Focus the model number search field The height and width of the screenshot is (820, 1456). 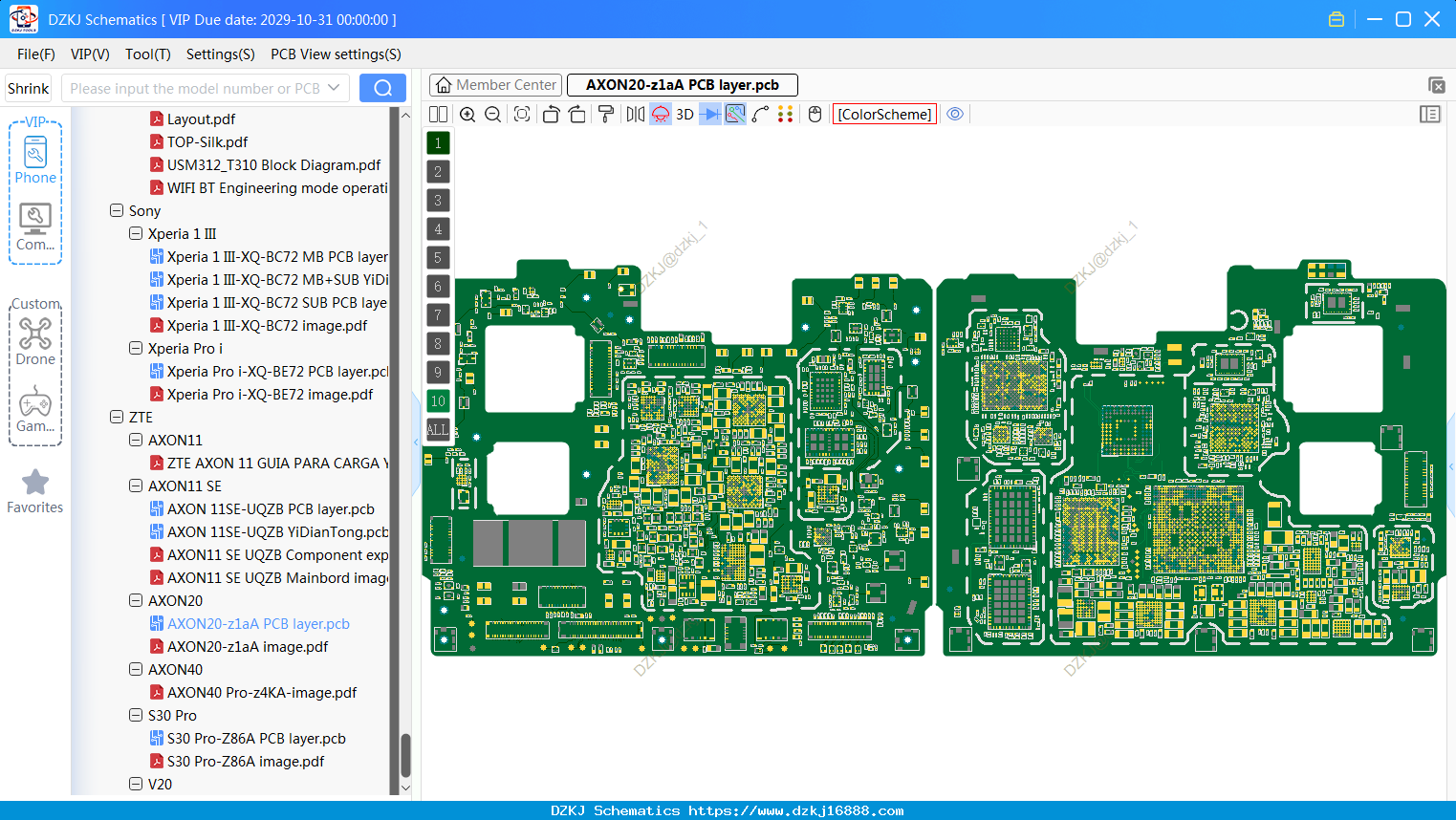[195, 88]
